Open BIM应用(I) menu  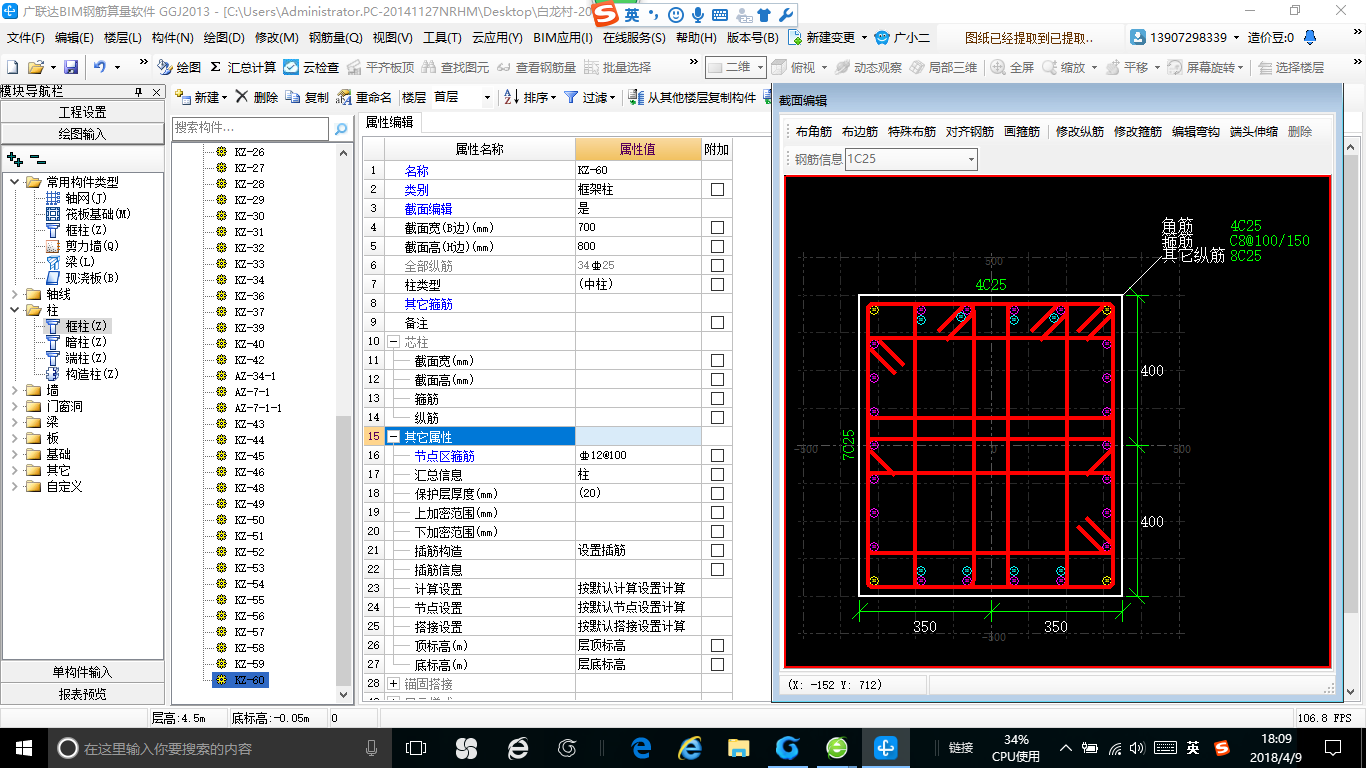pos(562,38)
